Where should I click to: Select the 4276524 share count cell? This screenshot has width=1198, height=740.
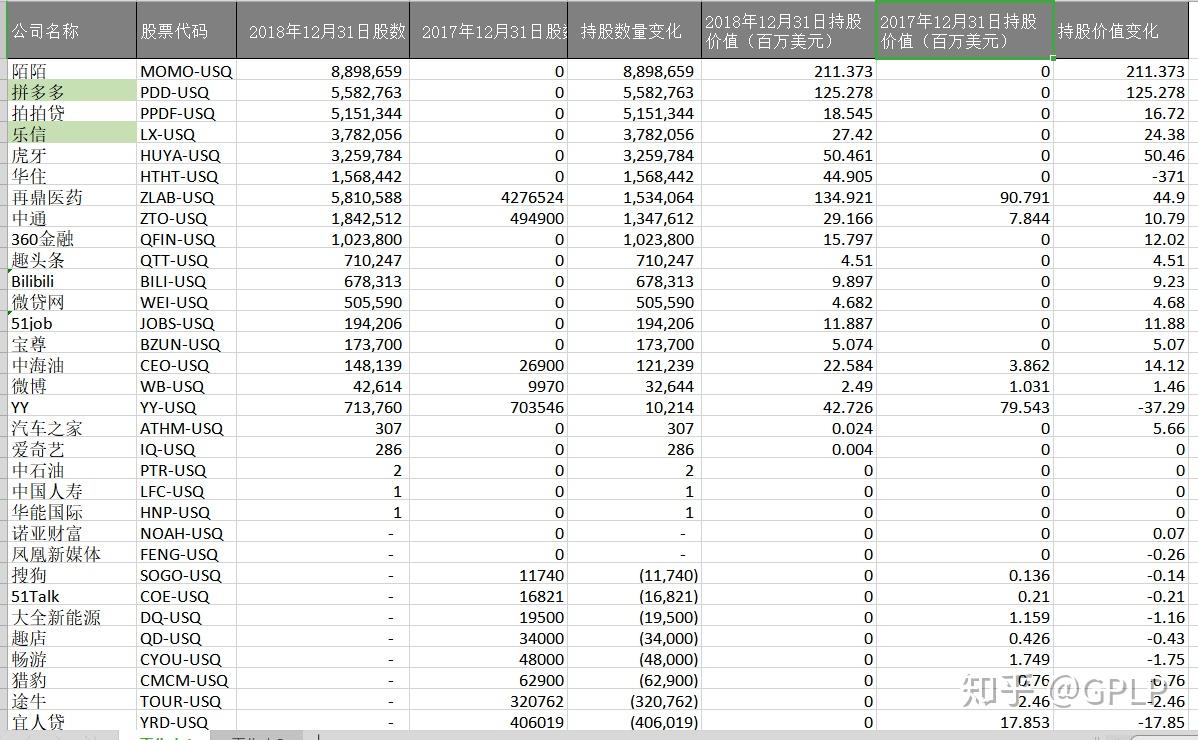(489, 197)
